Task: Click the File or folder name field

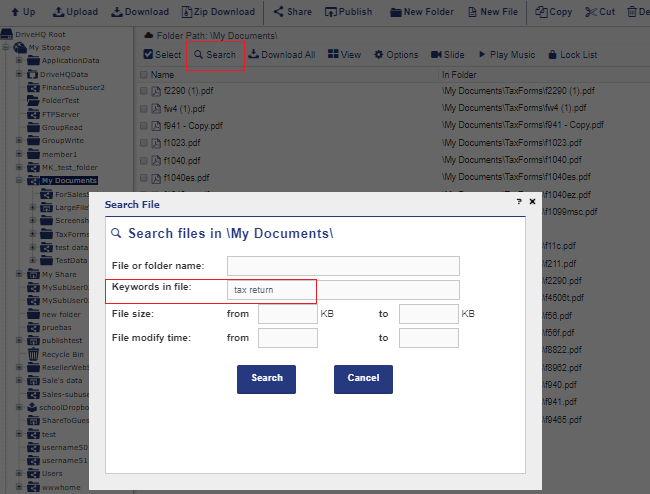Action: pos(343,266)
